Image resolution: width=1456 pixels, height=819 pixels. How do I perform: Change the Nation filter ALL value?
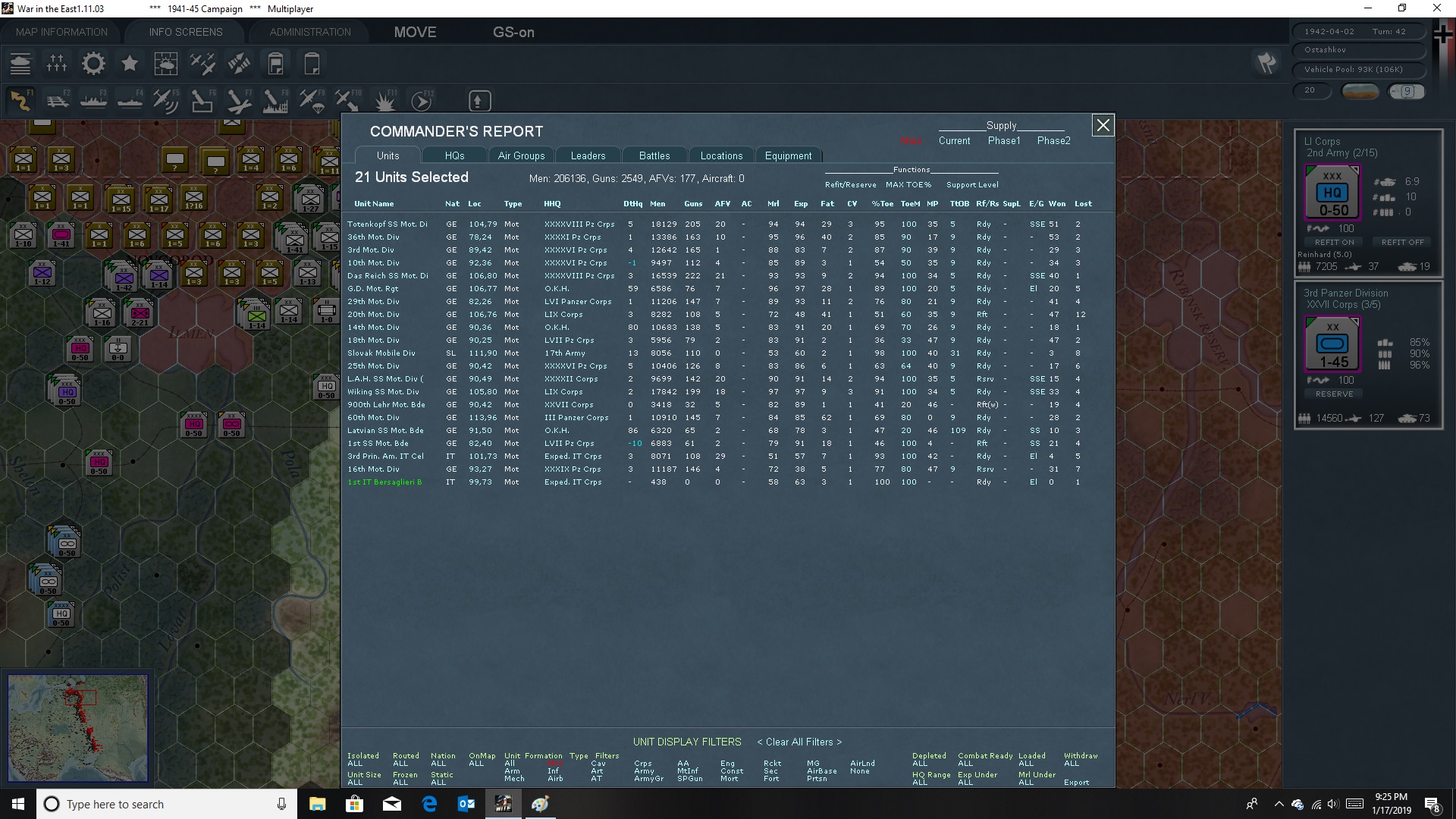point(438,764)
